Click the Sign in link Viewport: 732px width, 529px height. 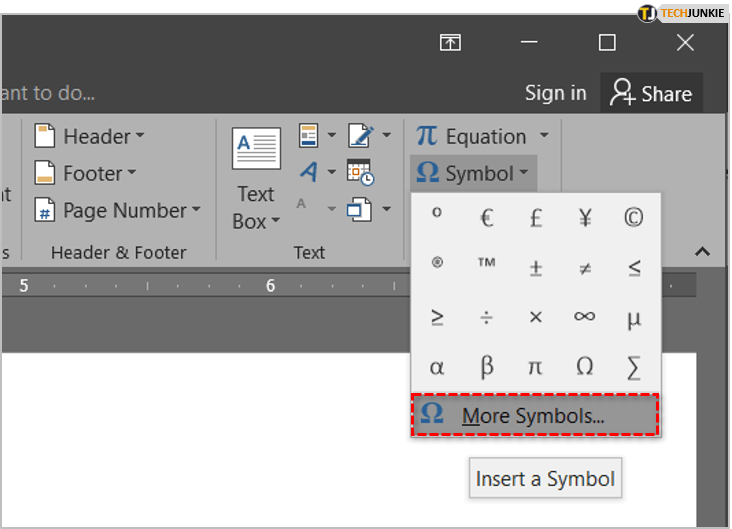[555, 93]
